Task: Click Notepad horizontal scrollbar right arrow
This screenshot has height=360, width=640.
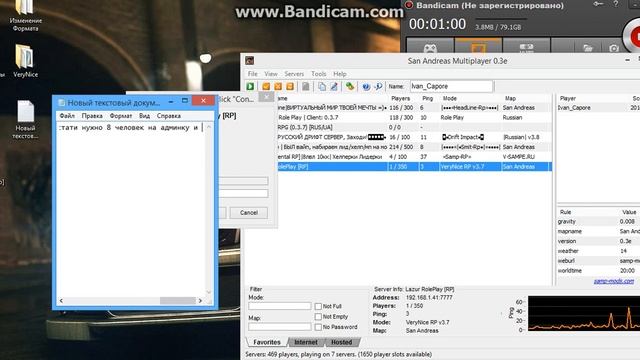Action: coord(200,301)
